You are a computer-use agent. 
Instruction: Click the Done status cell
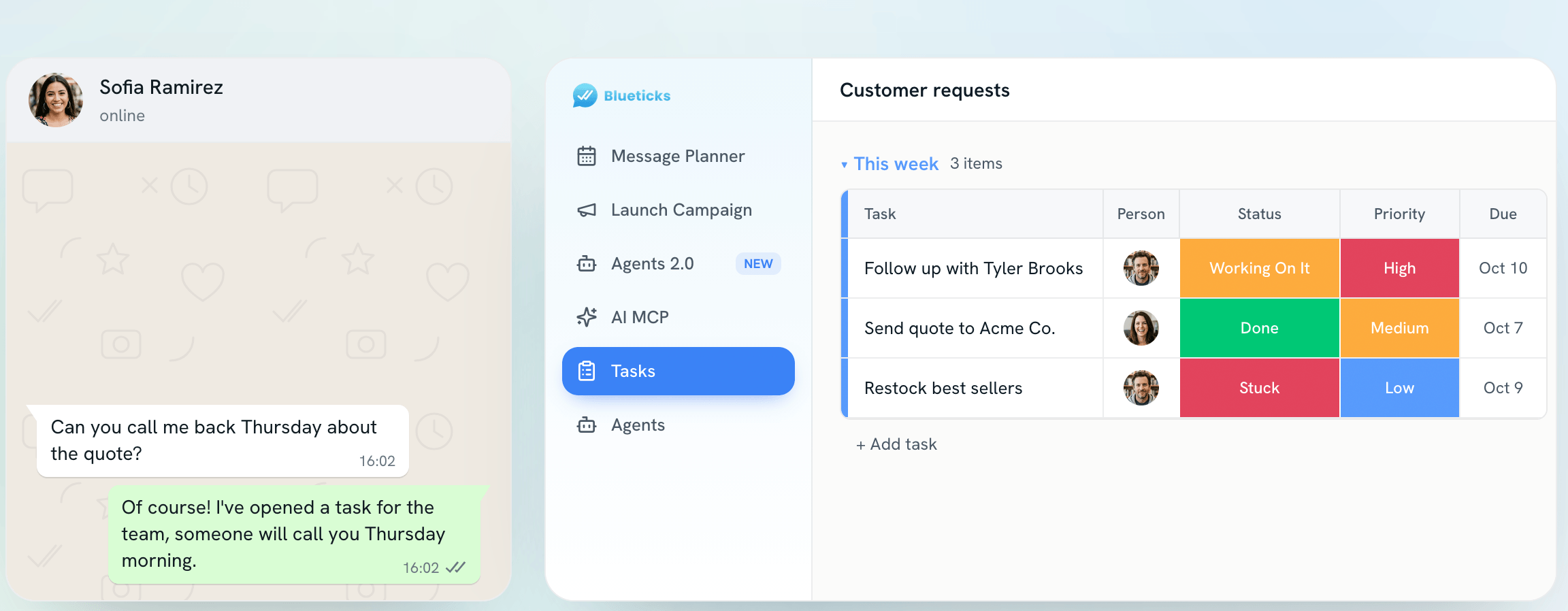pyautogui.click(x=1259, y=328)
